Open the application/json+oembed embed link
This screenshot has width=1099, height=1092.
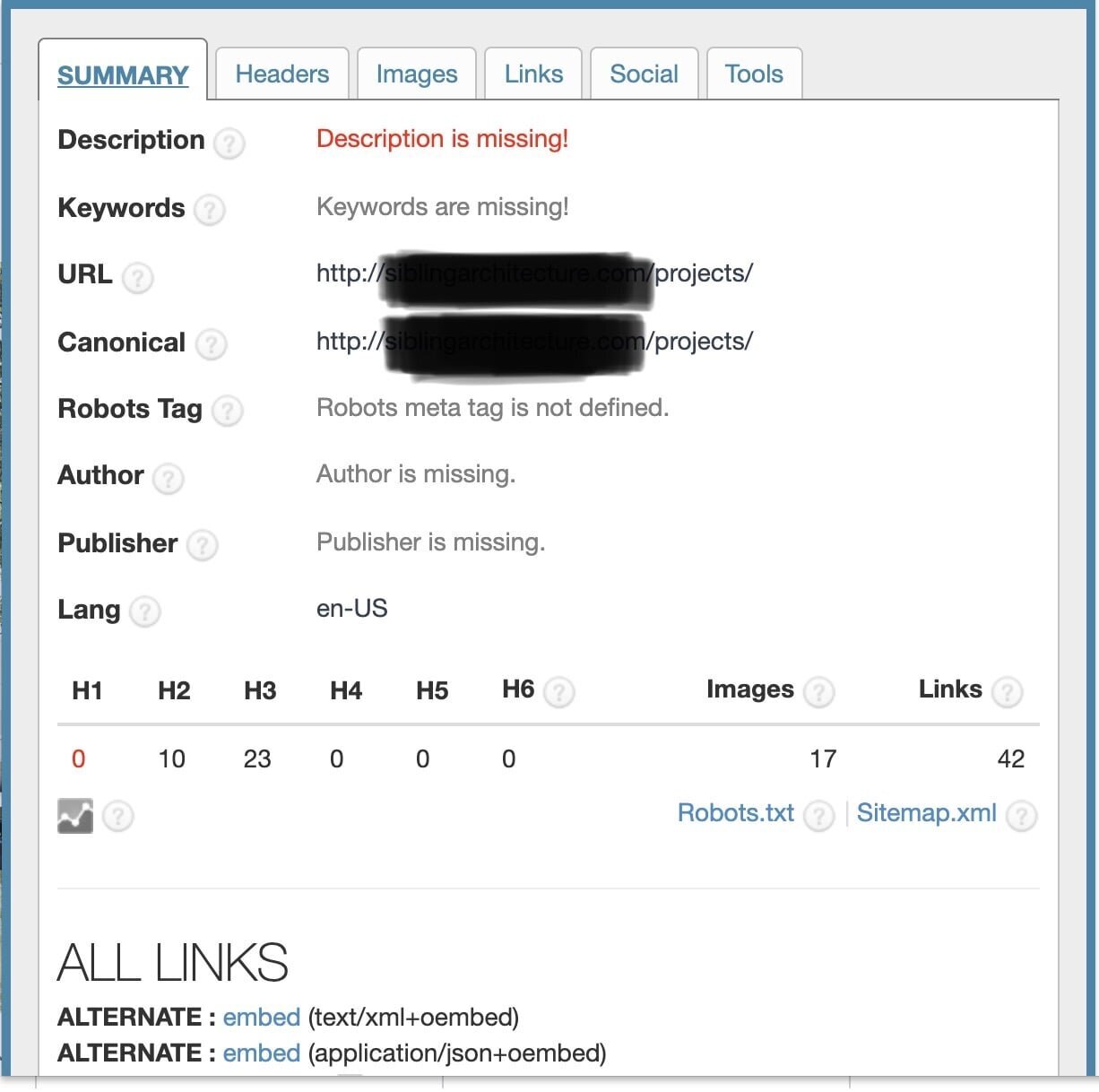pyautogui.click(x=262, y=1053)
